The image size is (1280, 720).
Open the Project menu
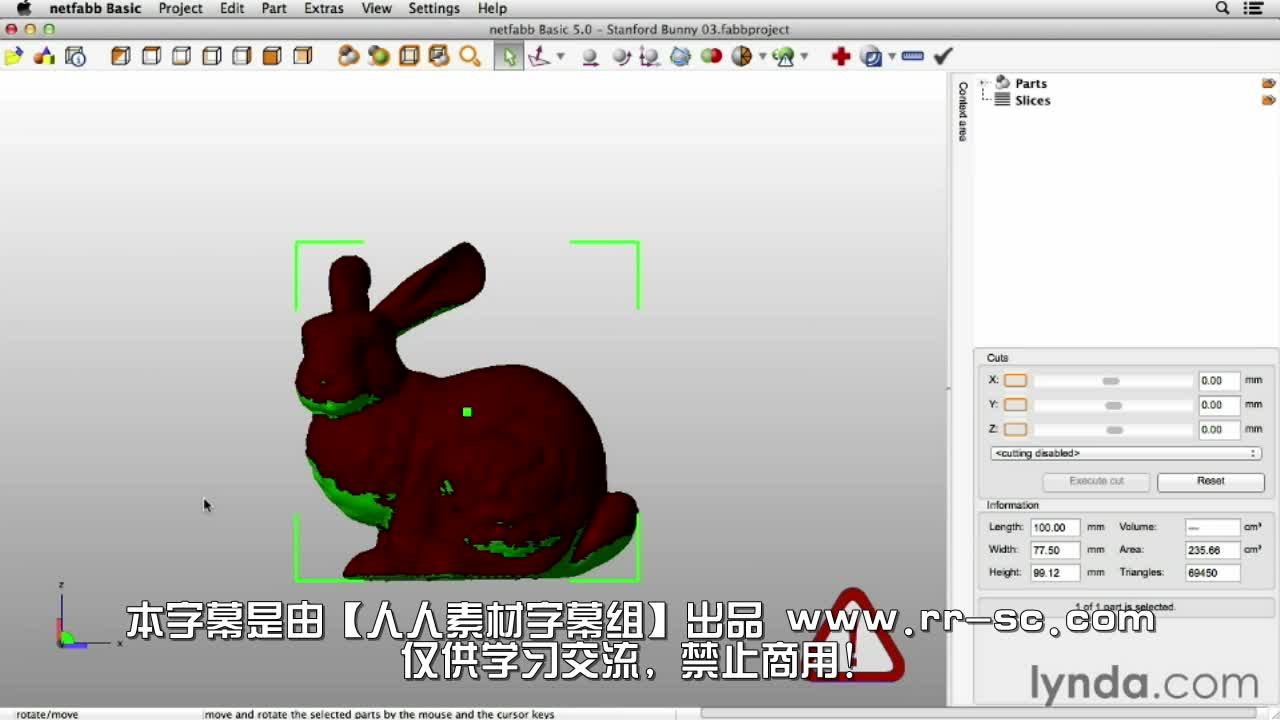[180, 8]
